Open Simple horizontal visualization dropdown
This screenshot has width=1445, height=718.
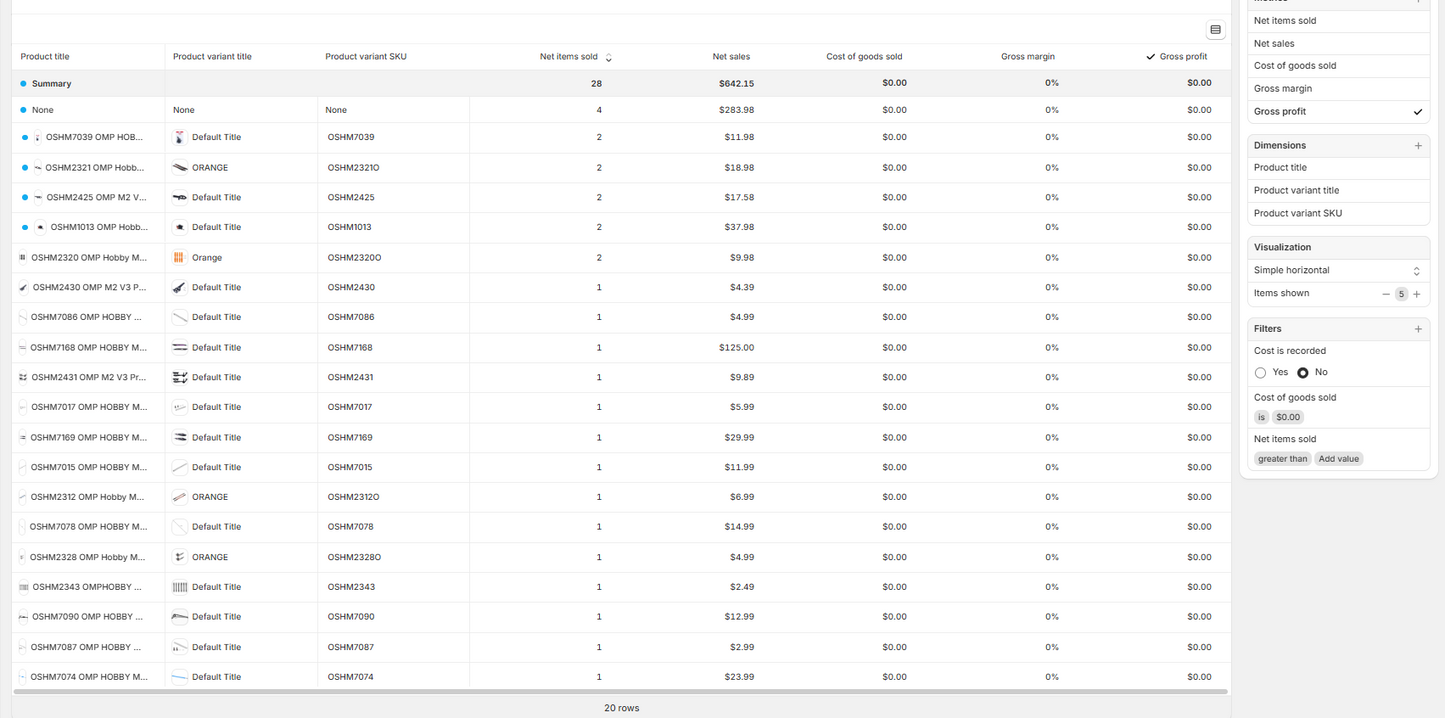click(x=1337, y=271)
